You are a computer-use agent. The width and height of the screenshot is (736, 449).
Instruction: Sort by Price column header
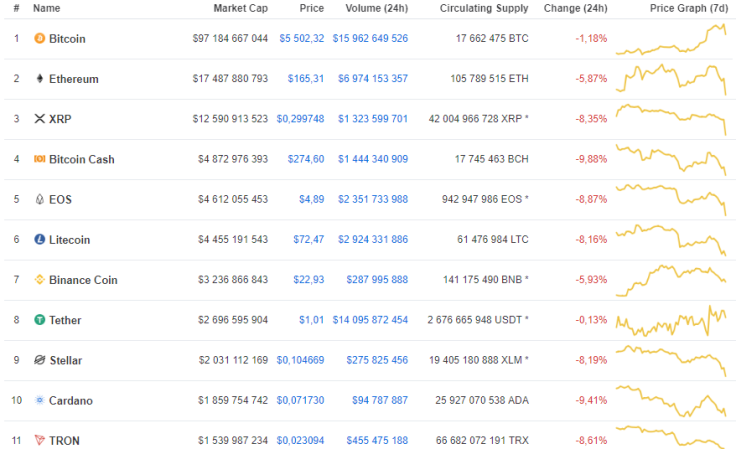click(x=312, y=8)
